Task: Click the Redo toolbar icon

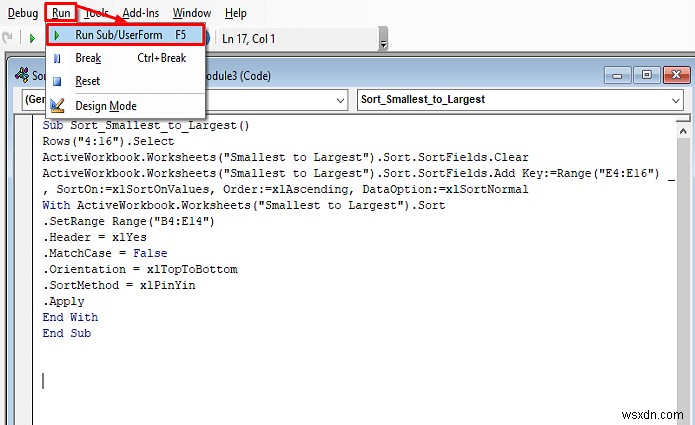Action: pos(8,38)
